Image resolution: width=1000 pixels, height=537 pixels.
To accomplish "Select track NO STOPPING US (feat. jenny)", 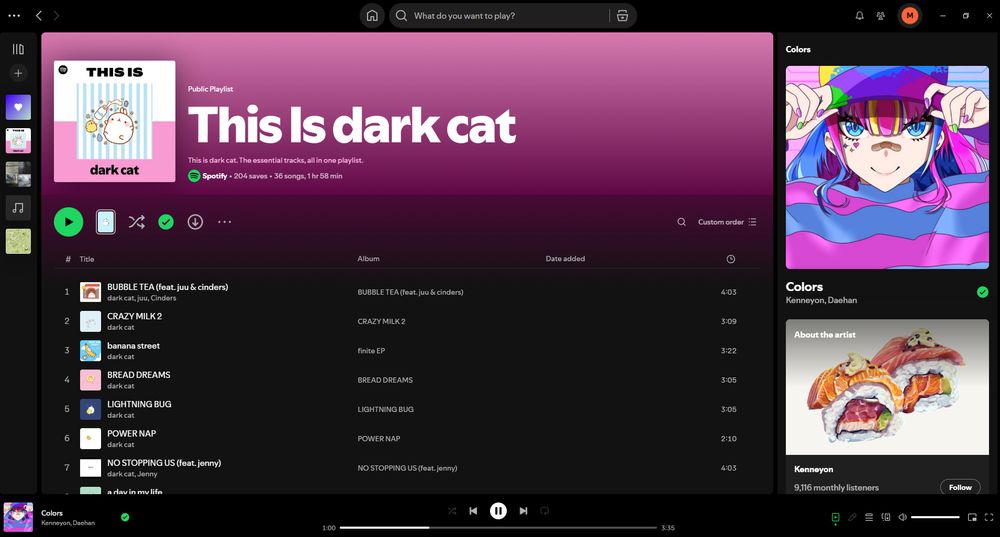I will tap(408, 468).
